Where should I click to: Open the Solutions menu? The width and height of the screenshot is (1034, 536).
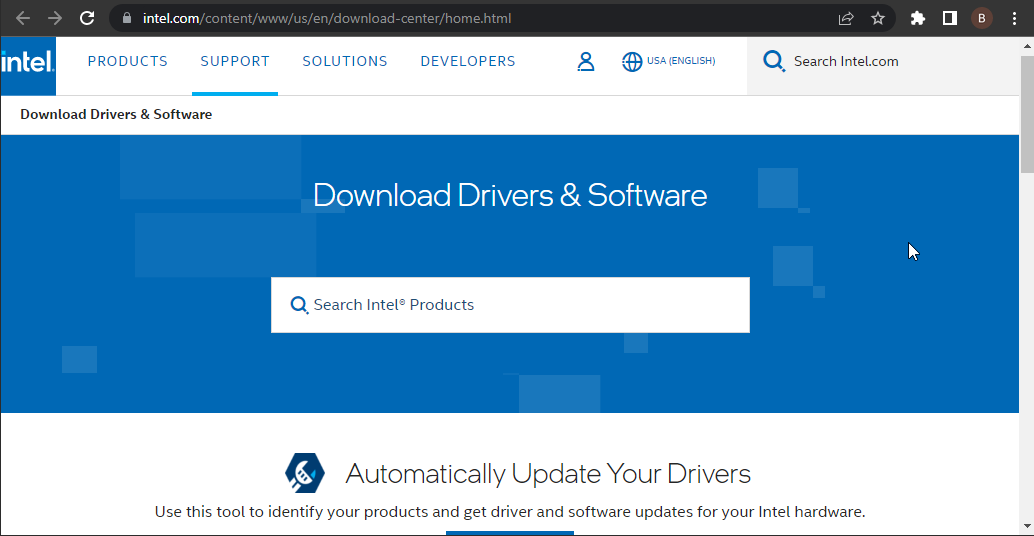tap(345, 62)
